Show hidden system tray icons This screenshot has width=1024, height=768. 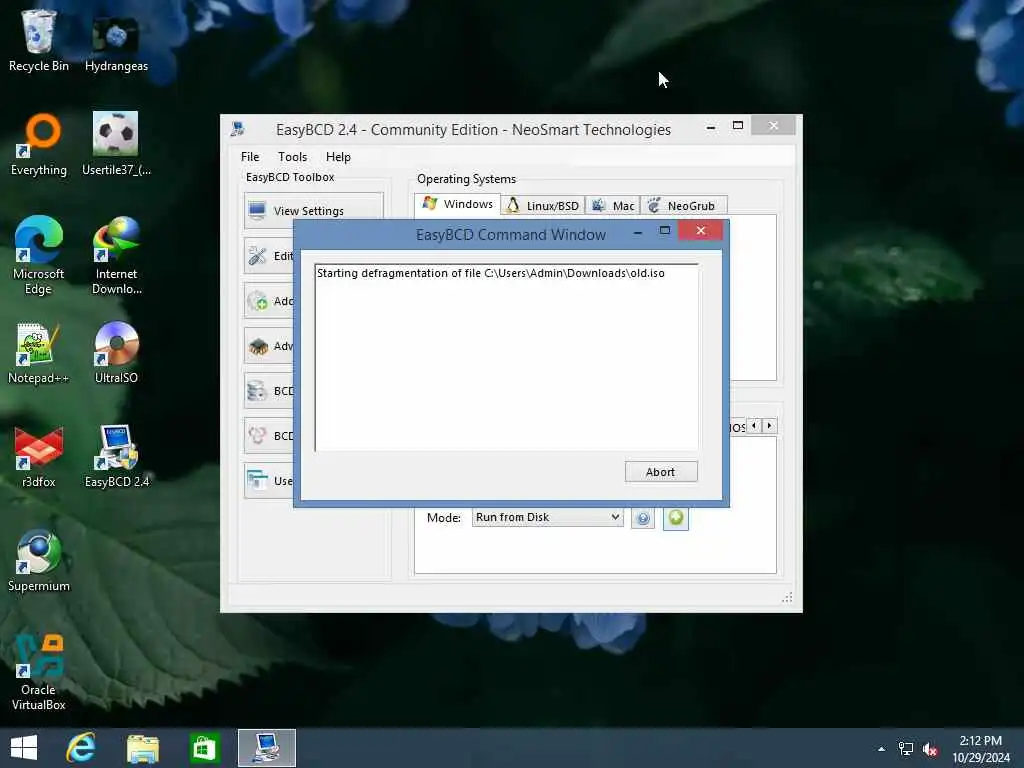click(881, 749)
